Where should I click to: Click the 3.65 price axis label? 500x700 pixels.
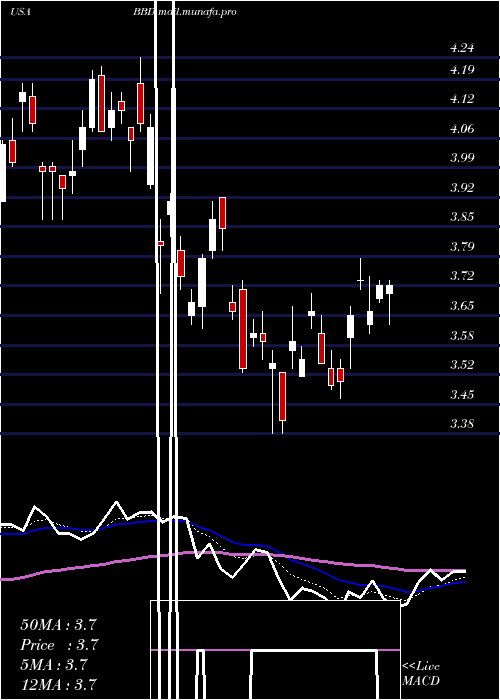462,306
